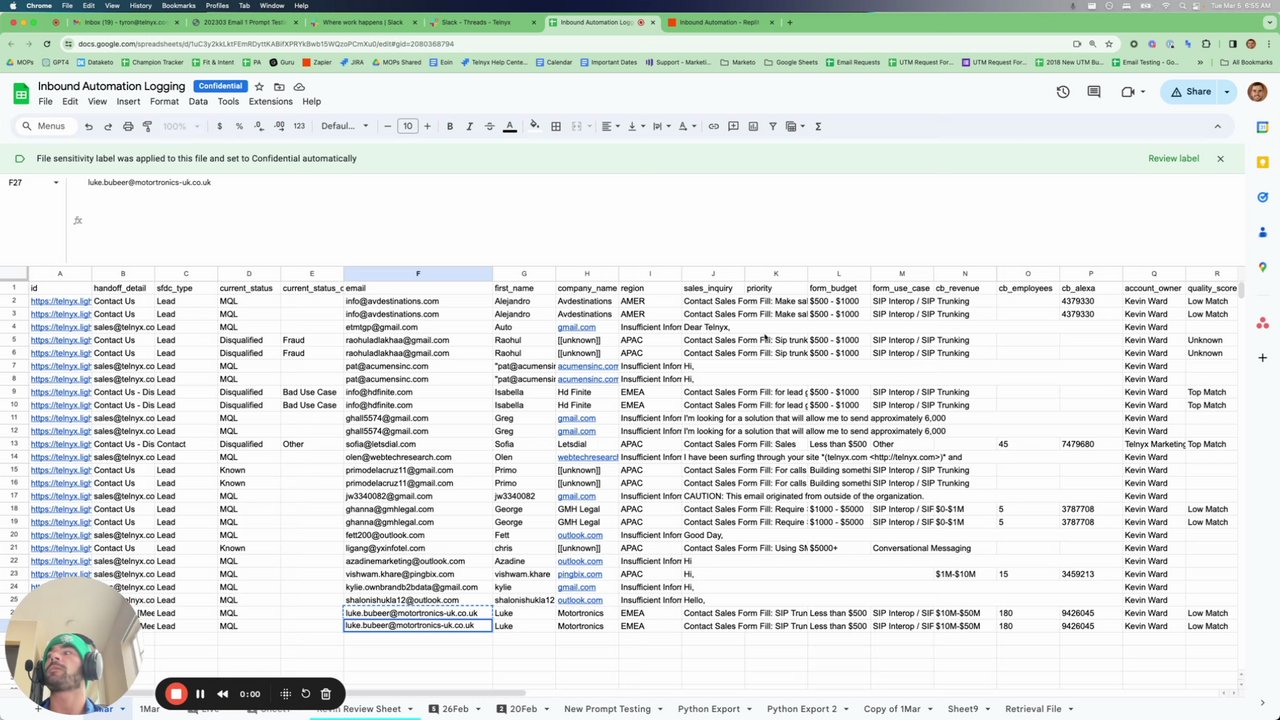Open the Format menu
This screenshot has width=1280, height=720.
(x=164, y=102)
